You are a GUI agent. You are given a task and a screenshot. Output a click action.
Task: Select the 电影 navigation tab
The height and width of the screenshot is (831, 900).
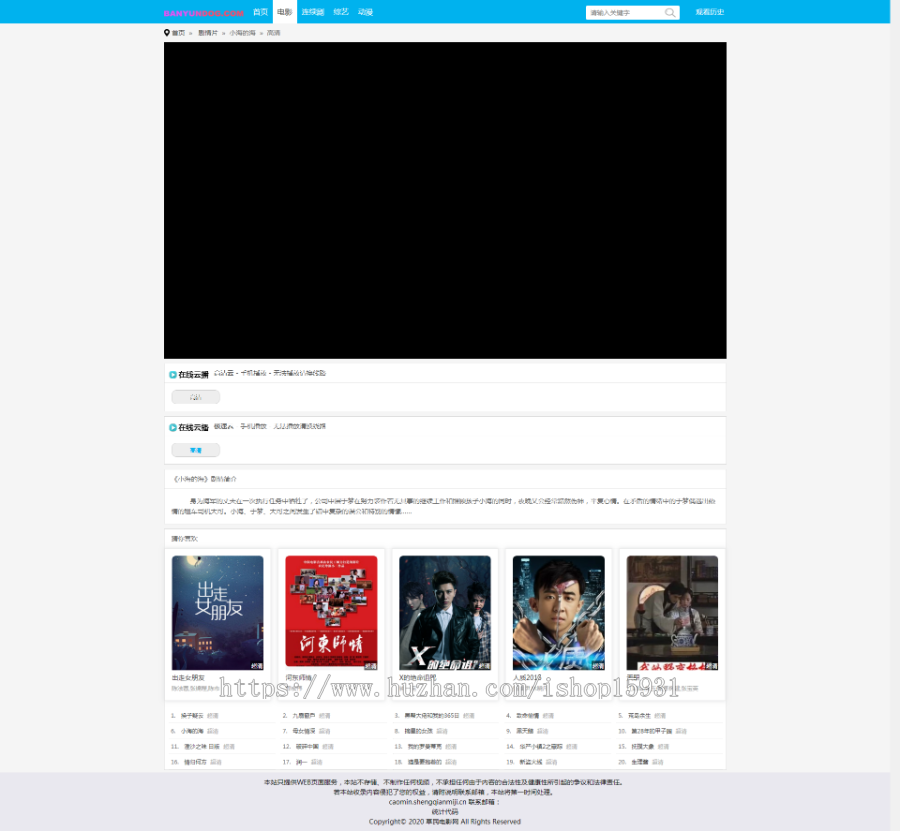(x=284, y=12)
